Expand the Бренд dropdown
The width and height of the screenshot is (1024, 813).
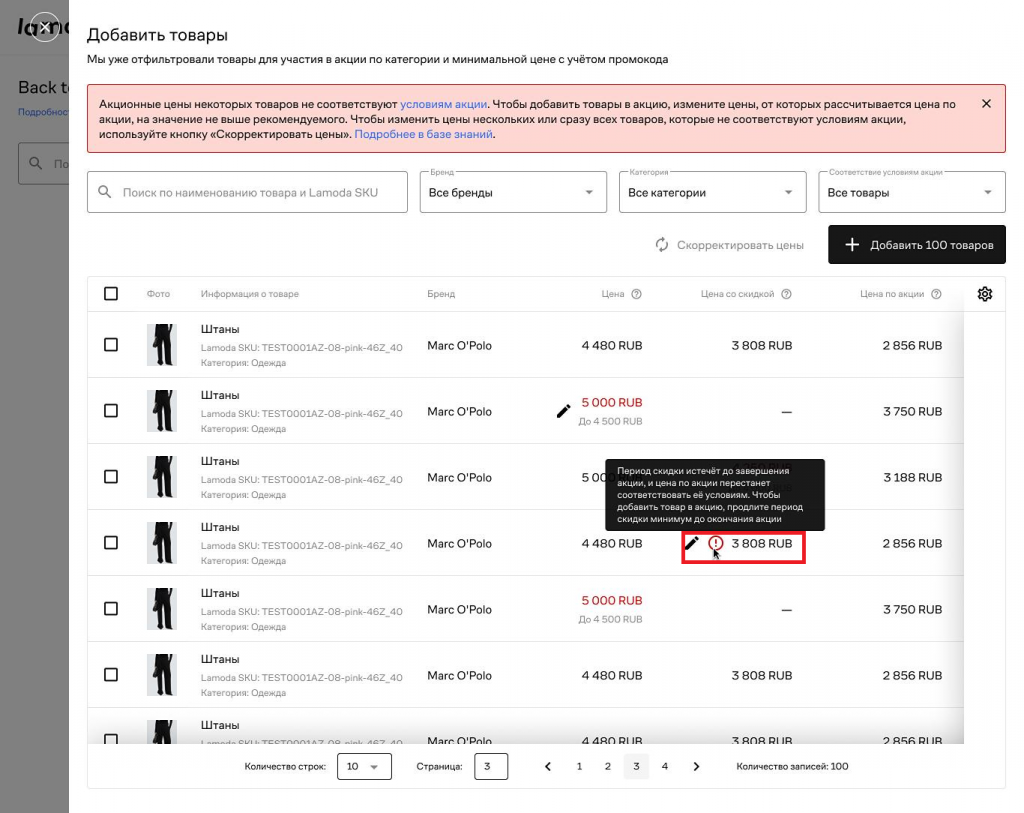click(512, 192)
